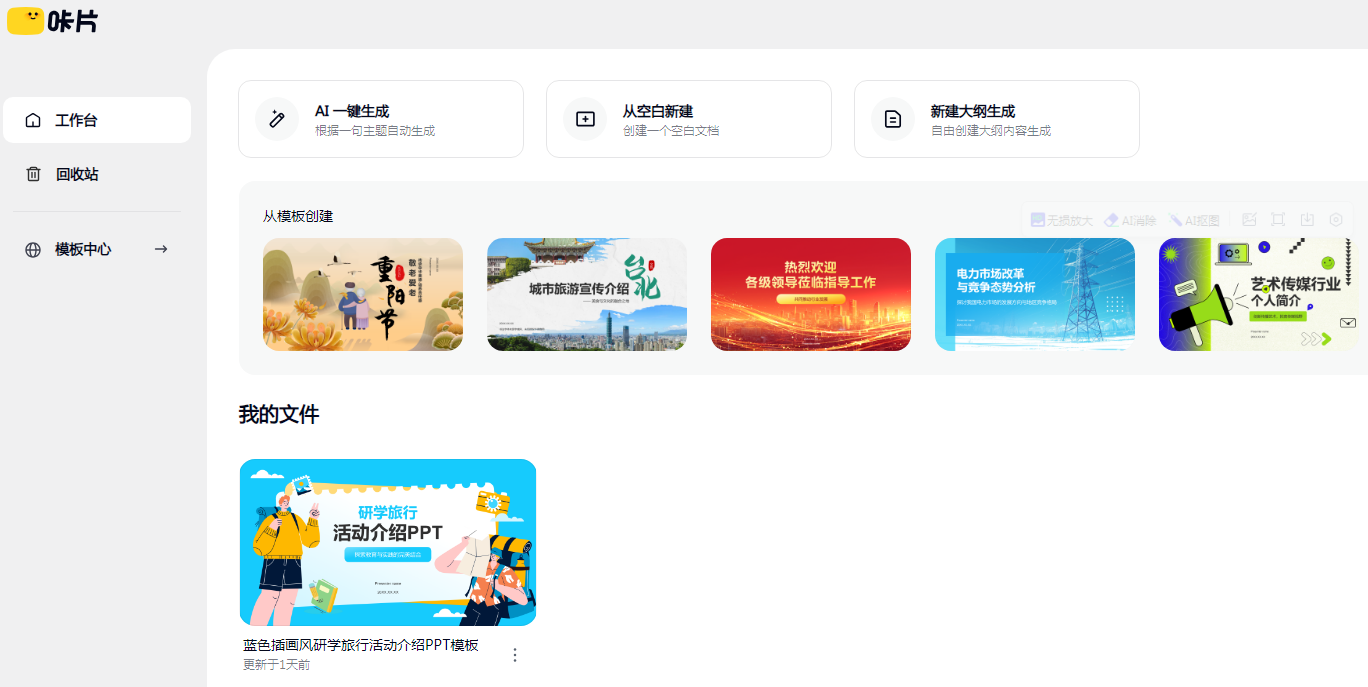Viewport: 1368px width, 687px height.
Task: Click the image editing icon in the toolbar
Action: click(1248, 219)
